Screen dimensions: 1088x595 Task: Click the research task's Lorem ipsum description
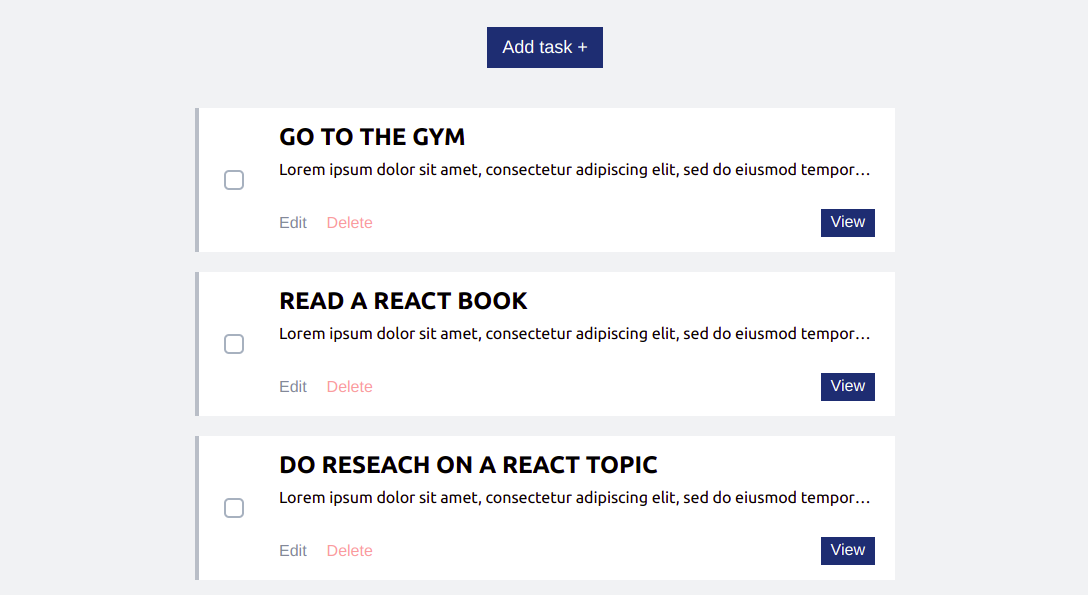click(x=575, y=498)
